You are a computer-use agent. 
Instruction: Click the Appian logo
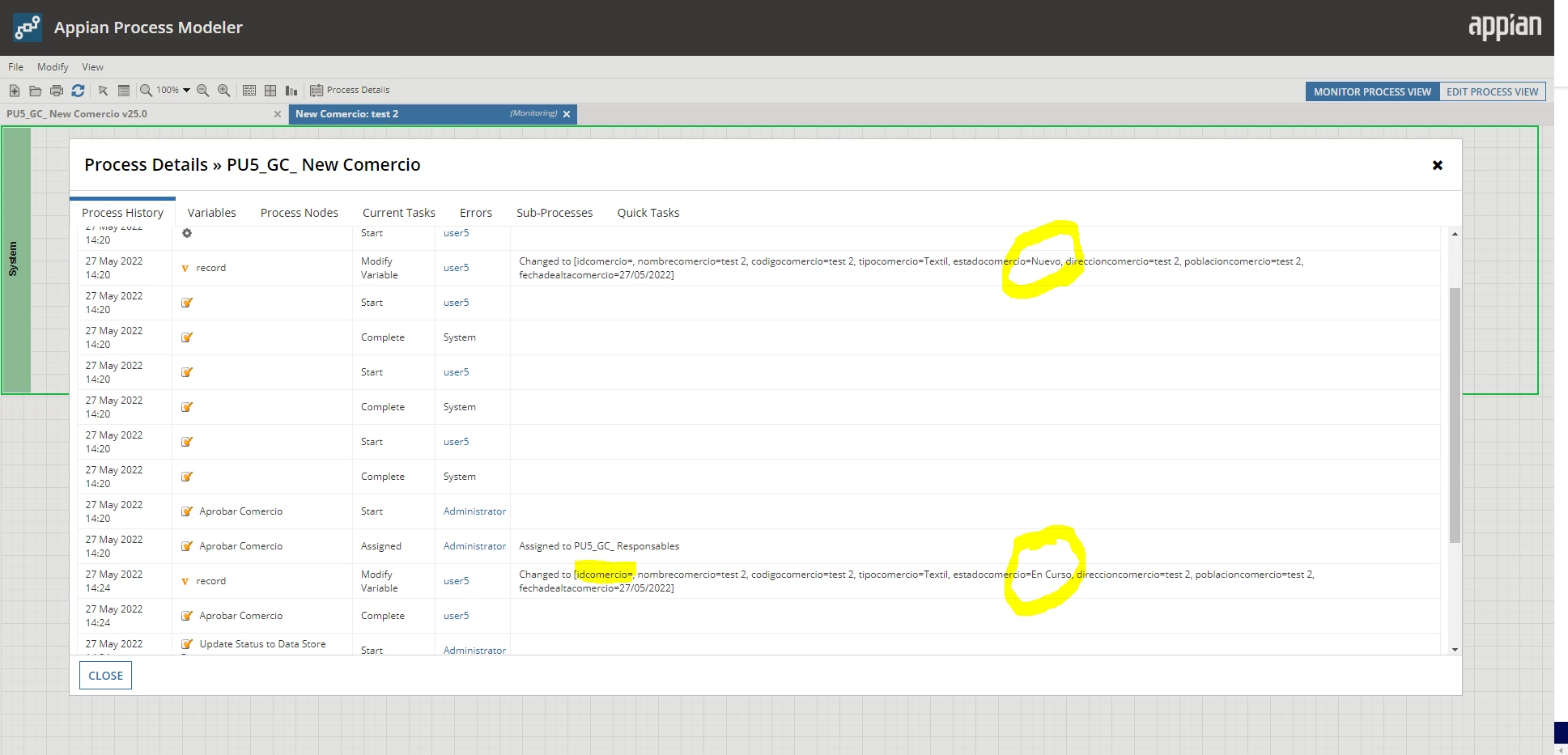tap(1505, 28)
